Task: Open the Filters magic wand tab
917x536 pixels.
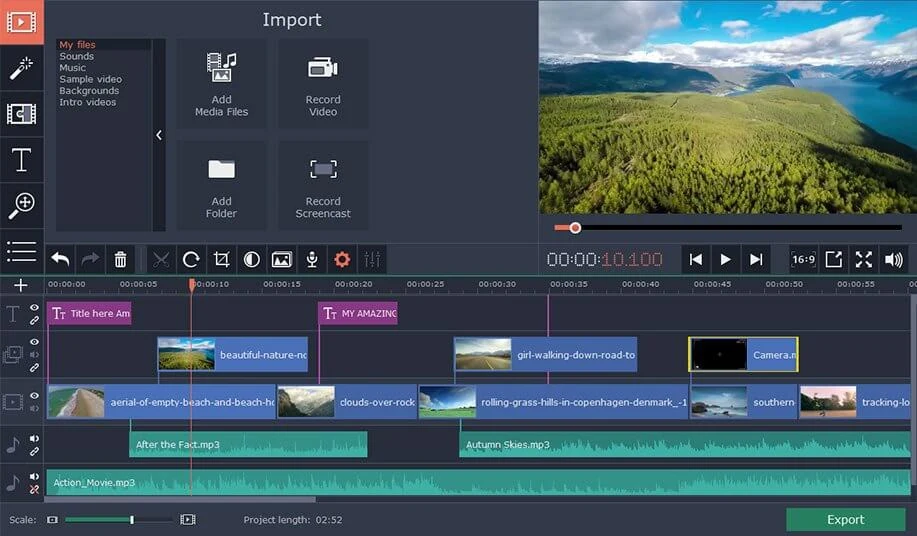Action: point(22,68)
